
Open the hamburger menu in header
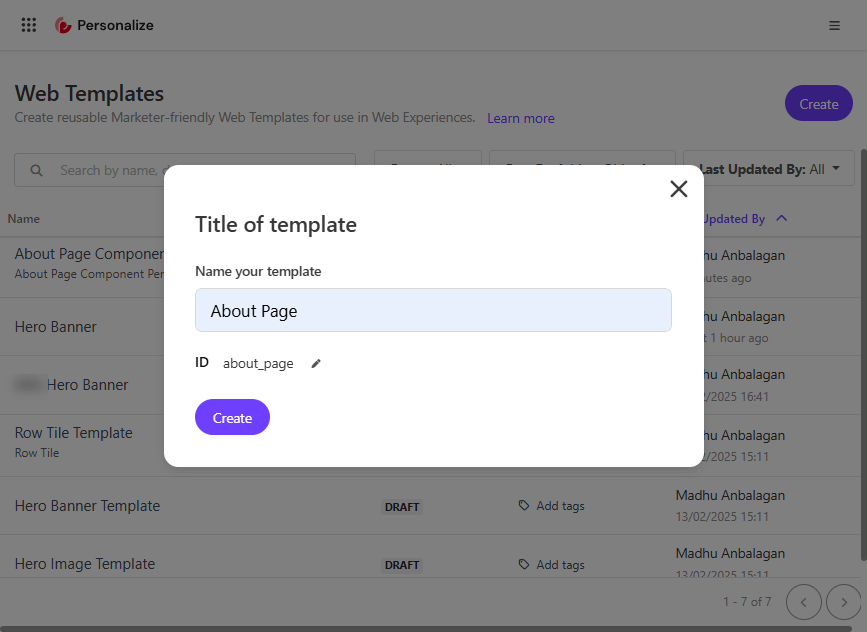pos(834,26)
